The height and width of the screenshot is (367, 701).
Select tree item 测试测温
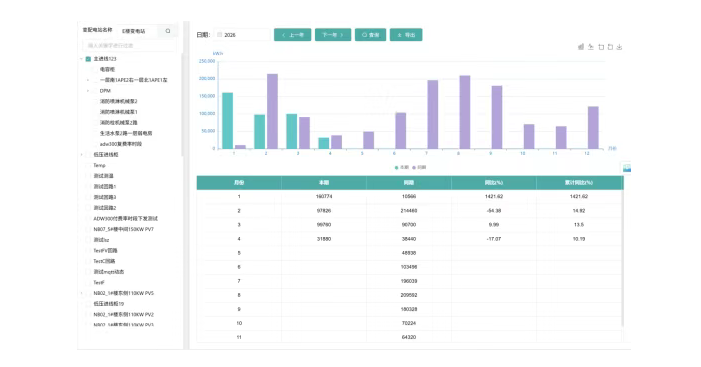pyautogui.click(x=103, y=176)
